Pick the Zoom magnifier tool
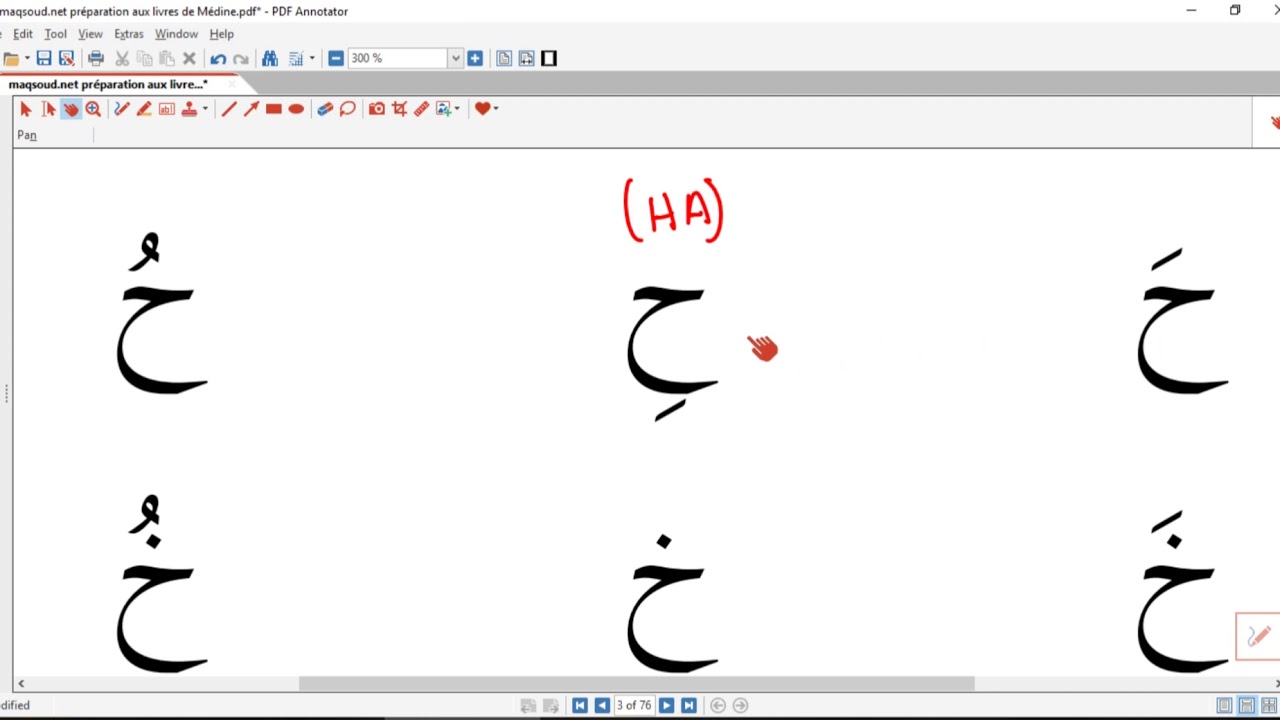This screenshot has height=720, width=1280. coord(93,108)
